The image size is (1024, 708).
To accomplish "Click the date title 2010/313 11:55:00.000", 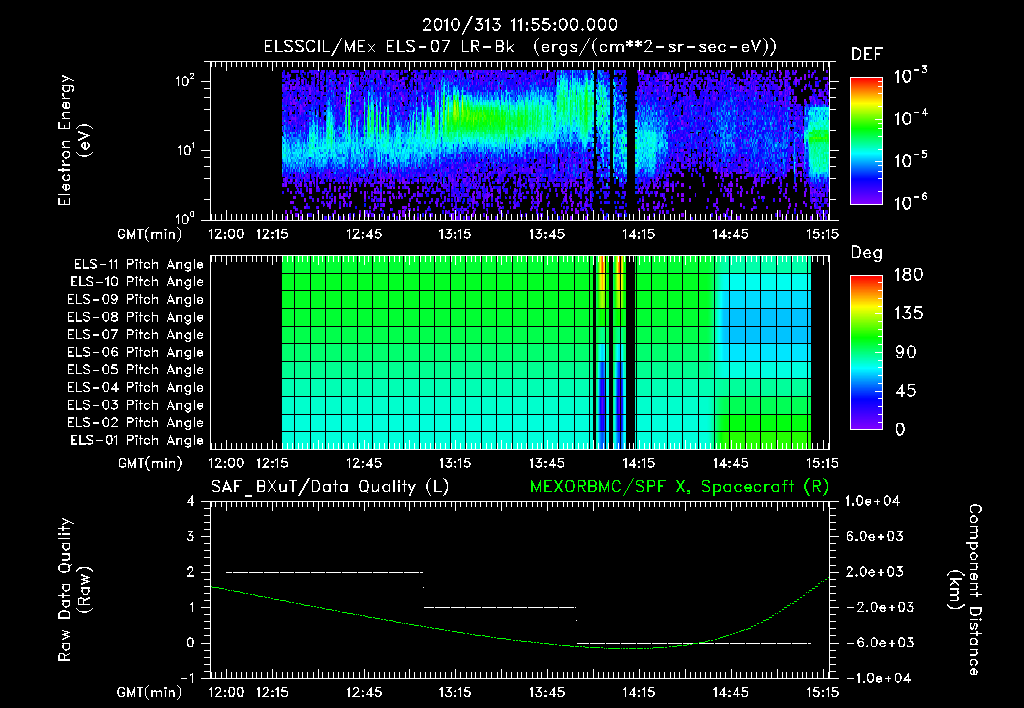I will pyautogui.click(x=519, y=25).
